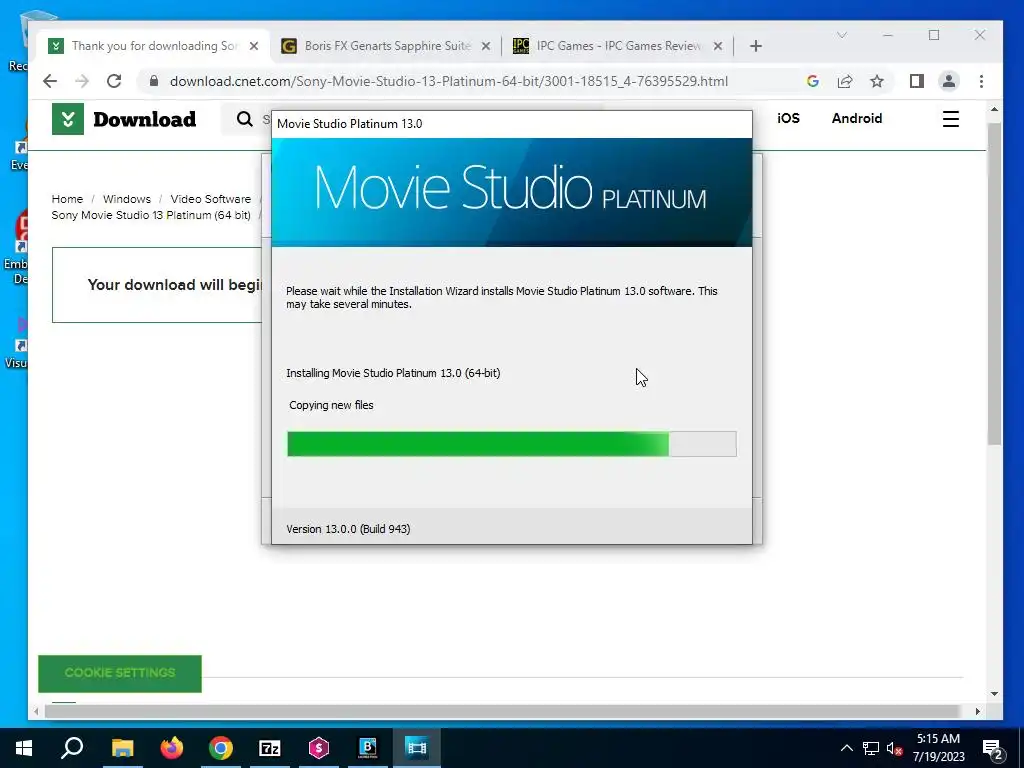The width and height of the screenshot is (1024, 768).
Task: Click the page vertical scrollbar thumb
Action: tap(993, 284)
